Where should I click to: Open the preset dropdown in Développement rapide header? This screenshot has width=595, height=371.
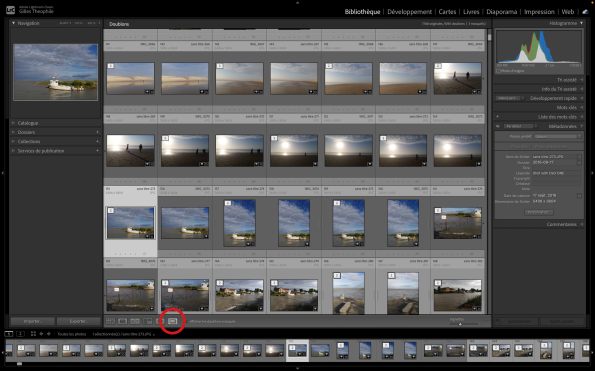510,98
